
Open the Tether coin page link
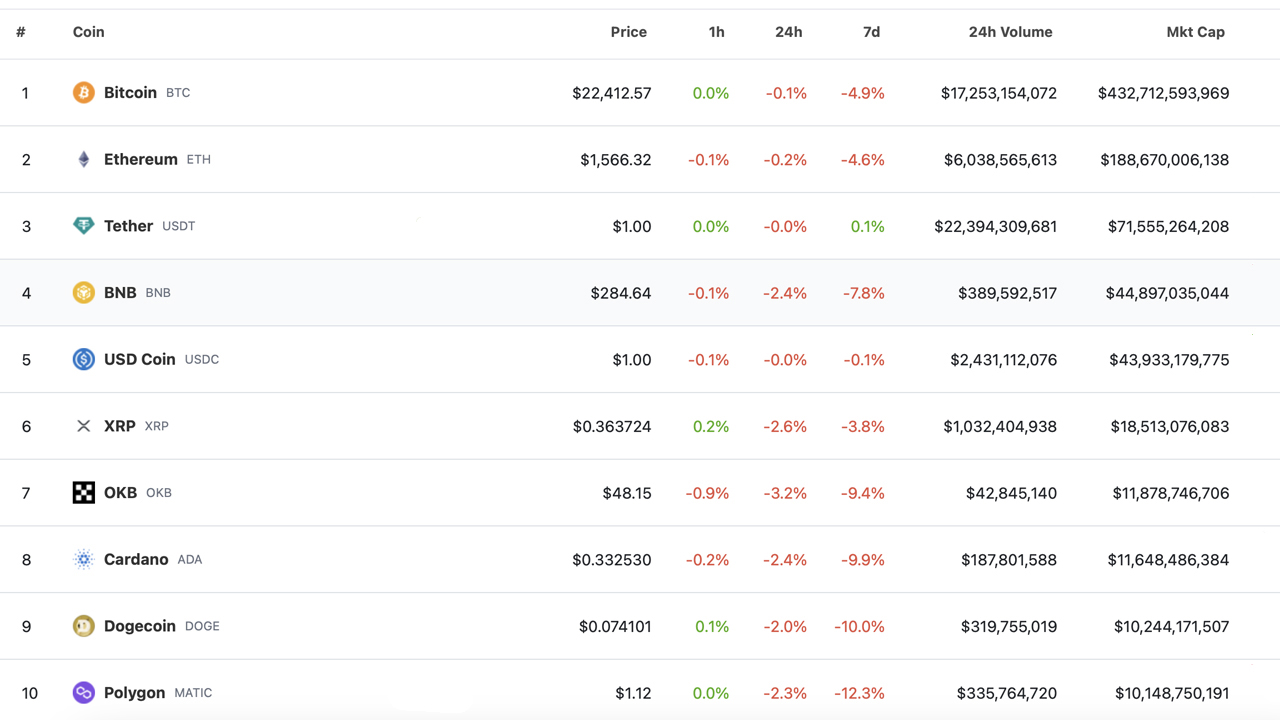point(128,226)
